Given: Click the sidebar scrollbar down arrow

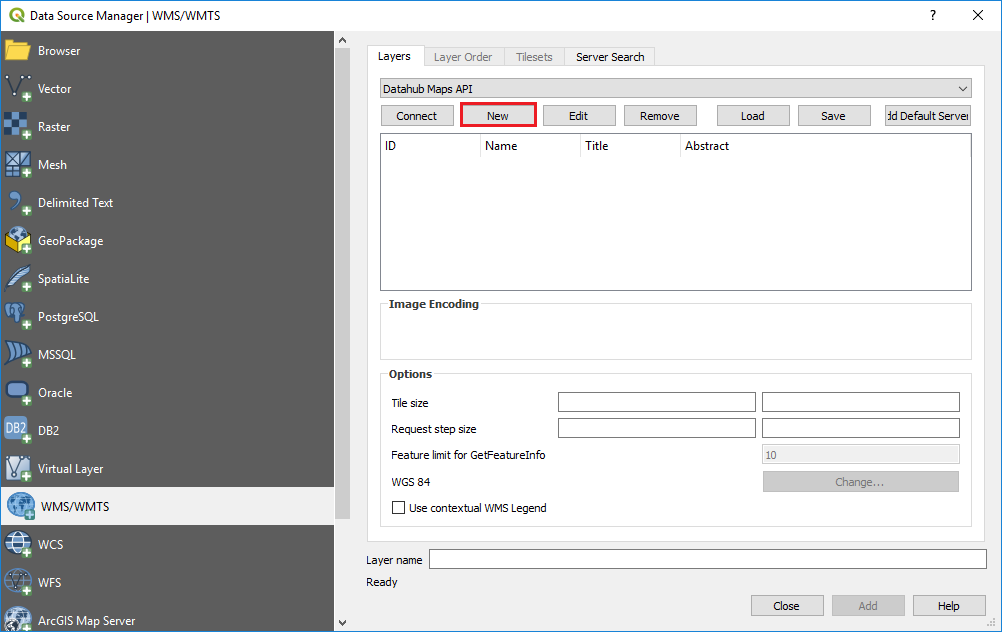Looking at the screenshot, I should tap(342, 621).
